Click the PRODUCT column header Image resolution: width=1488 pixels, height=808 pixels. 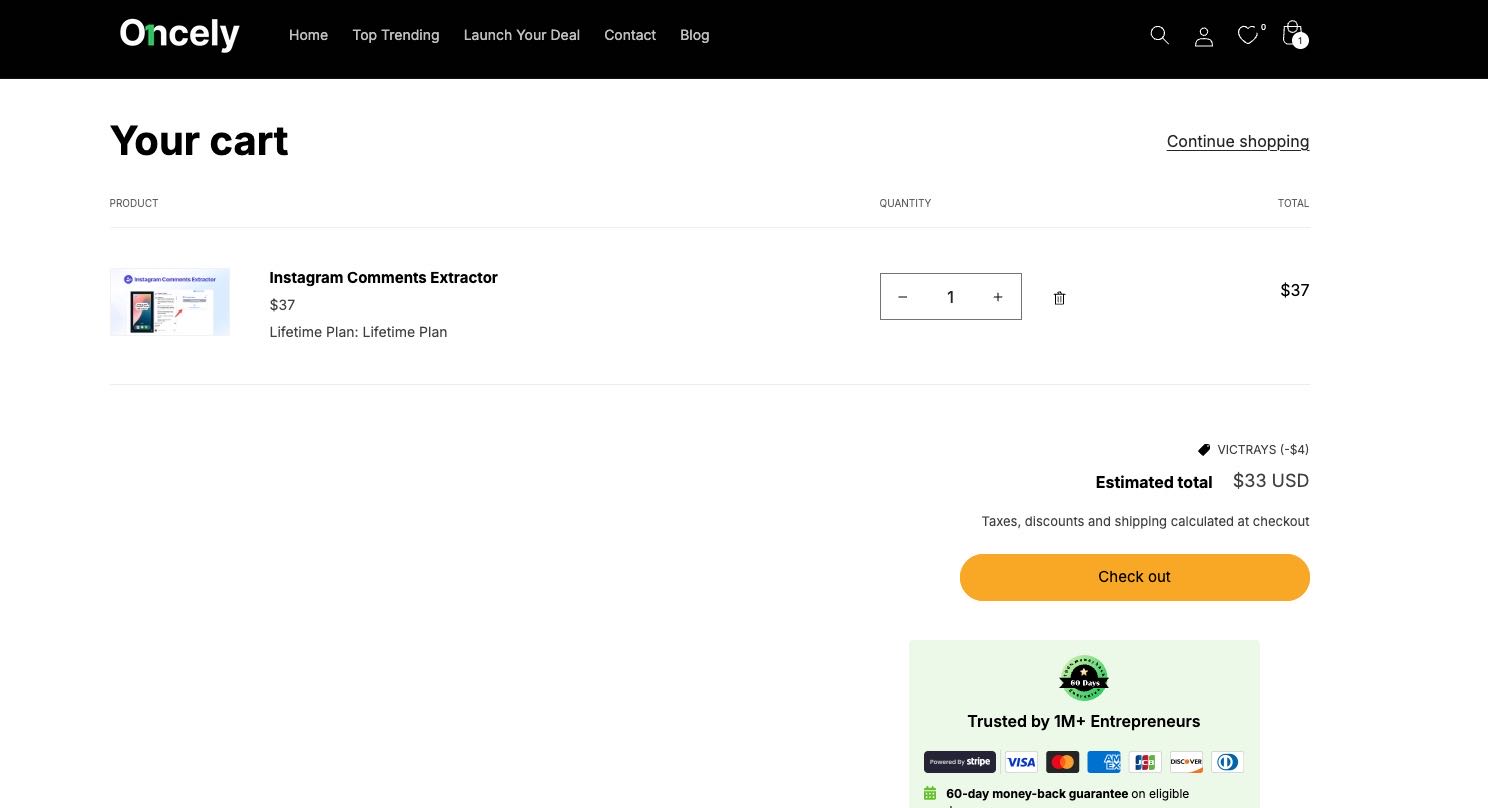[134, 203]
